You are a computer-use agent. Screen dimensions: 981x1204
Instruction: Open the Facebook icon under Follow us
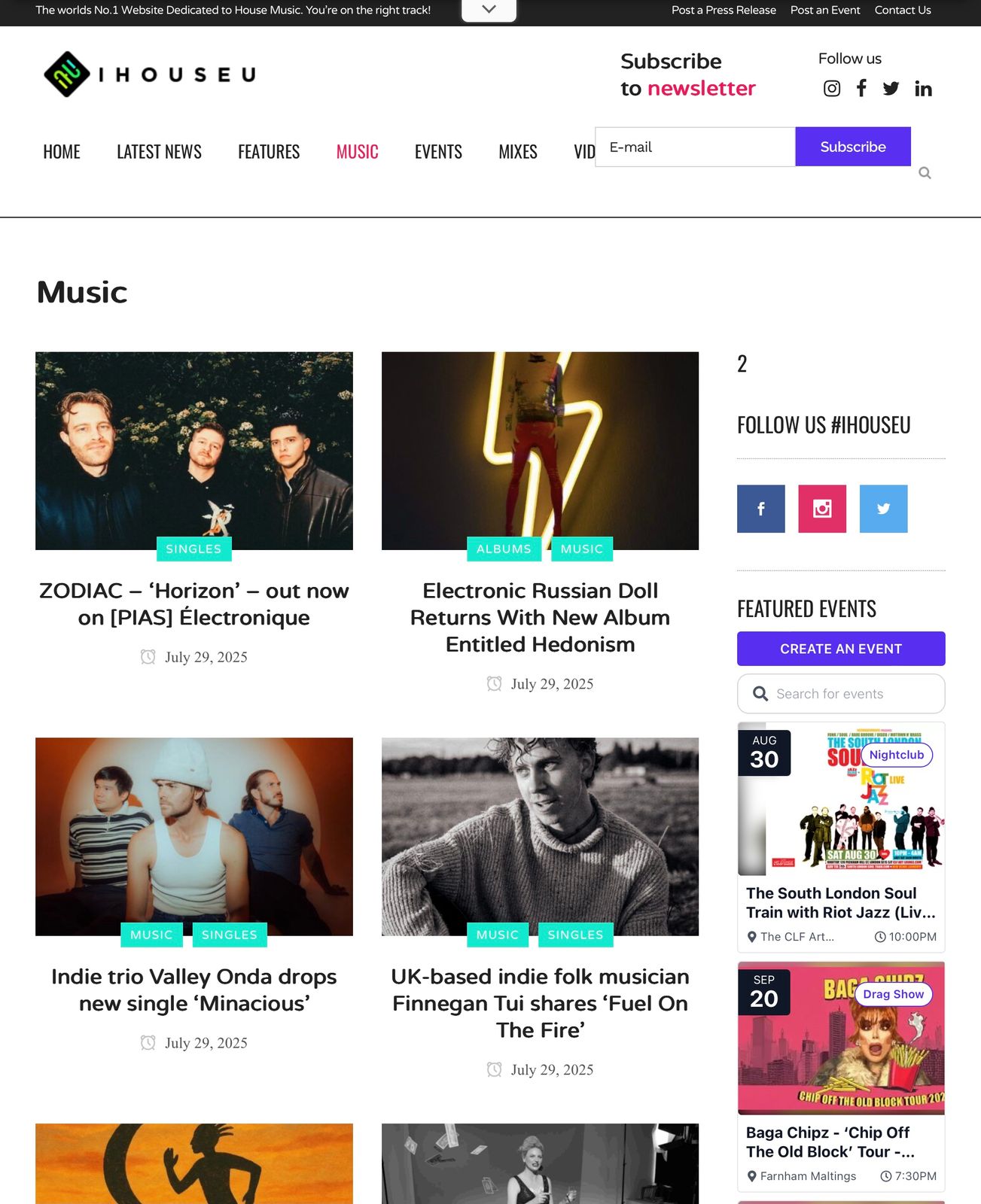[861, 89]
